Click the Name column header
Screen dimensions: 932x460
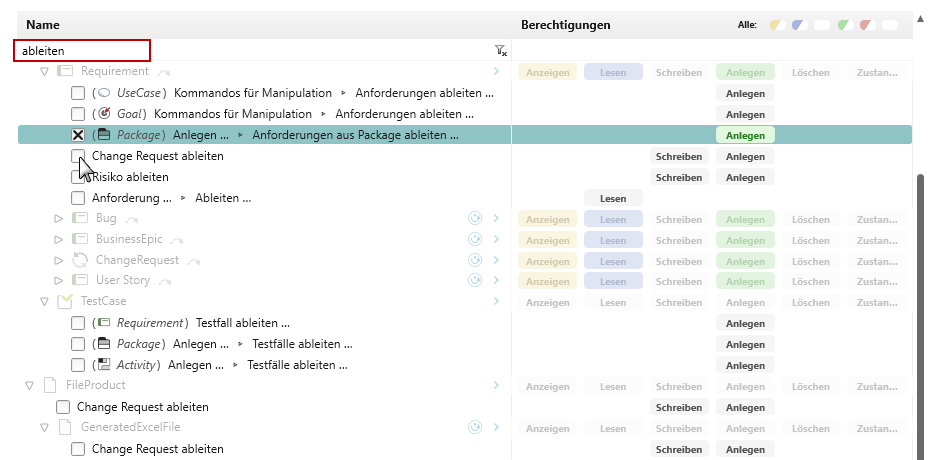point(43,24)
